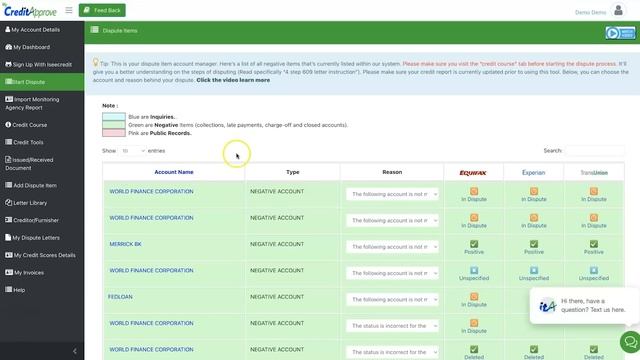Image resolution: width=640 pixels, height=360 pixels.
Task: Click Equifax In Dispute icon, second World Finance row
Action: click(x=474, y=218)
